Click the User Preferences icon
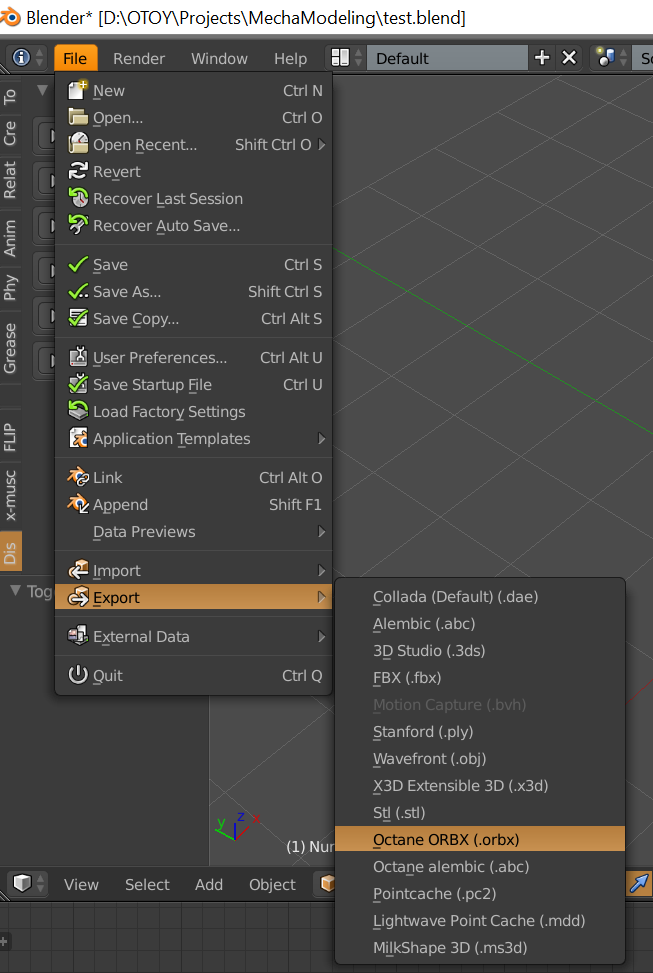 click(x=78, y=357)
